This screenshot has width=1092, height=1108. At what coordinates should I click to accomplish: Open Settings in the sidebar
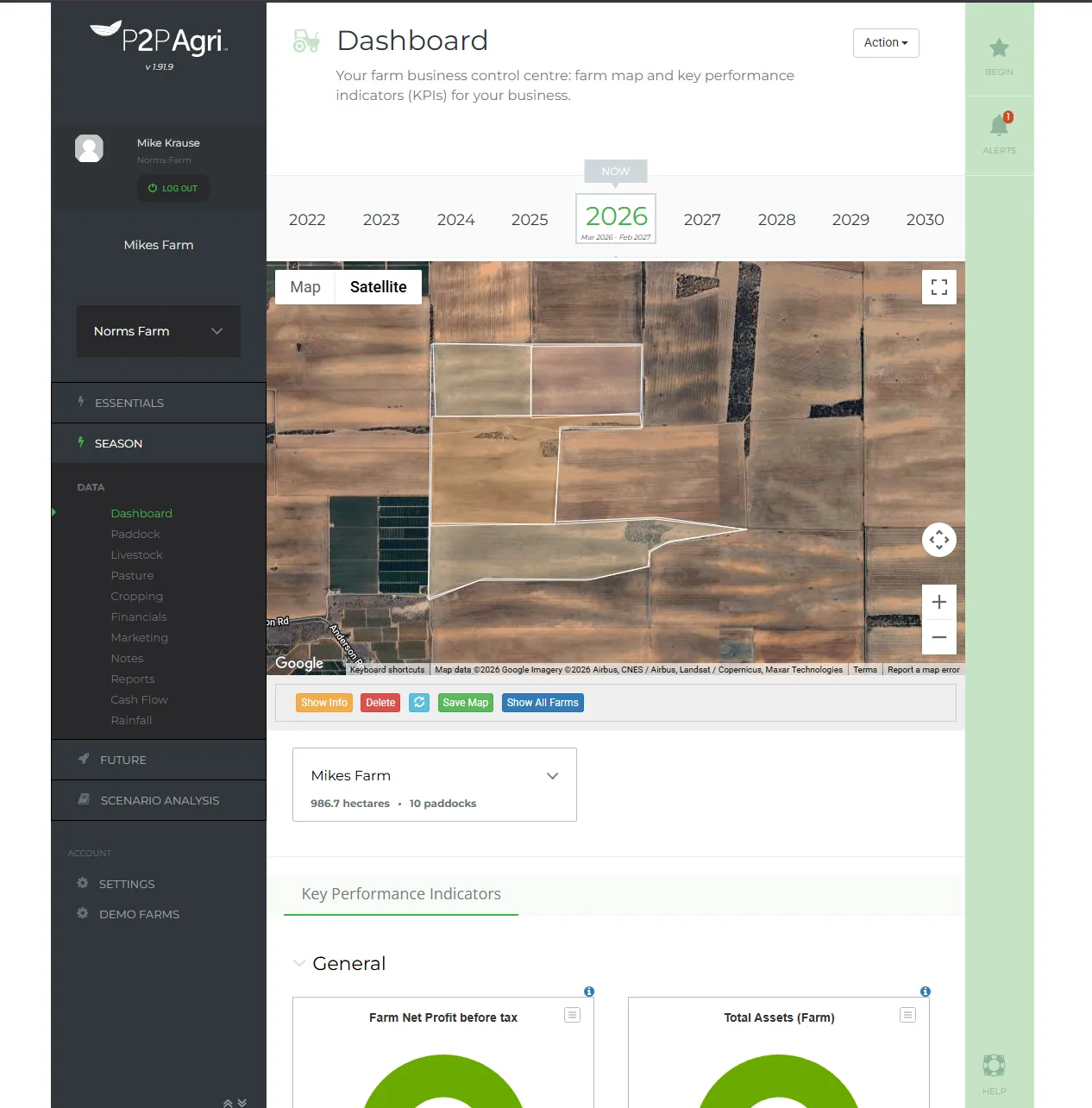click(x=126, y=884)
